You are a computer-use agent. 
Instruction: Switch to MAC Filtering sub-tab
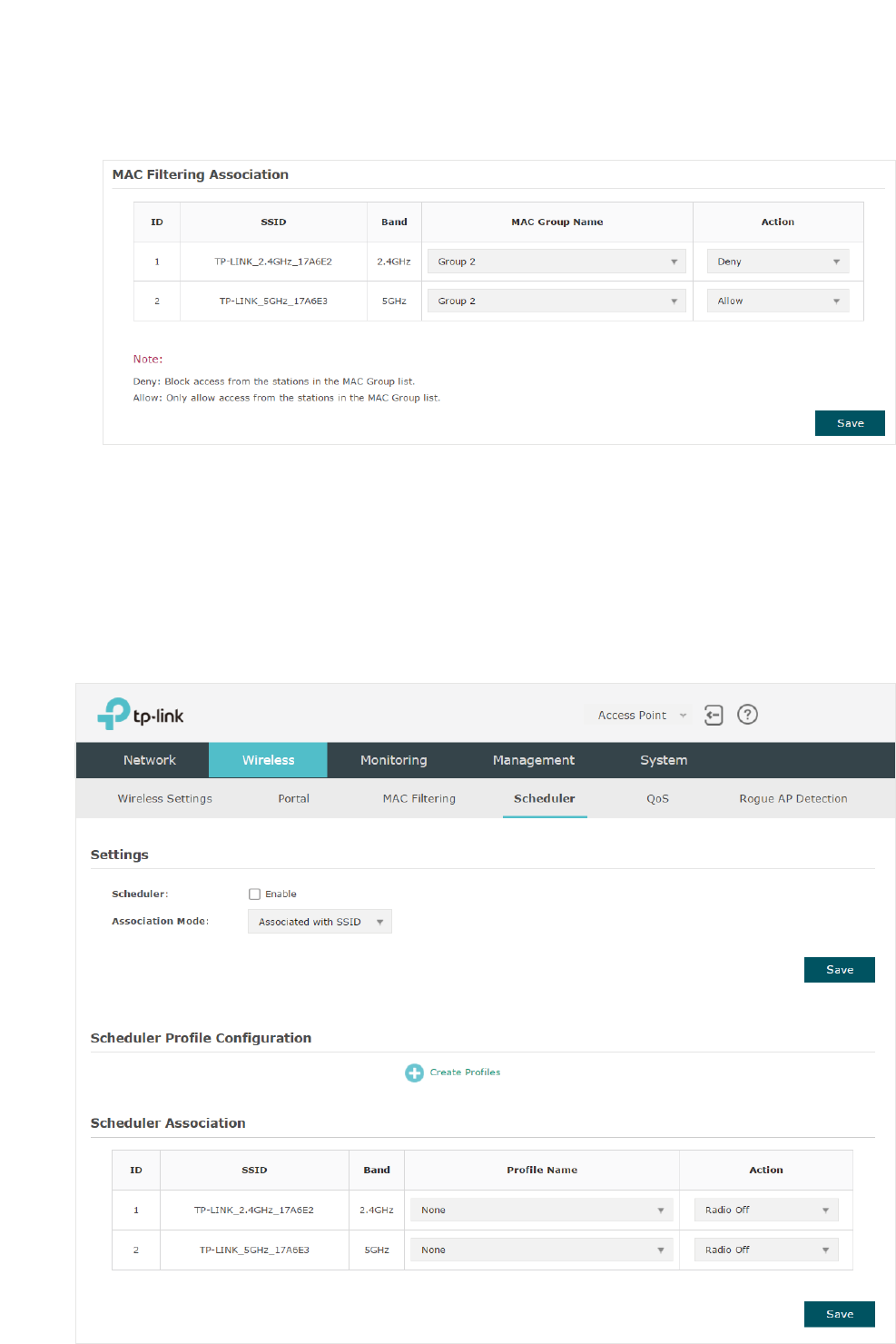419,798
